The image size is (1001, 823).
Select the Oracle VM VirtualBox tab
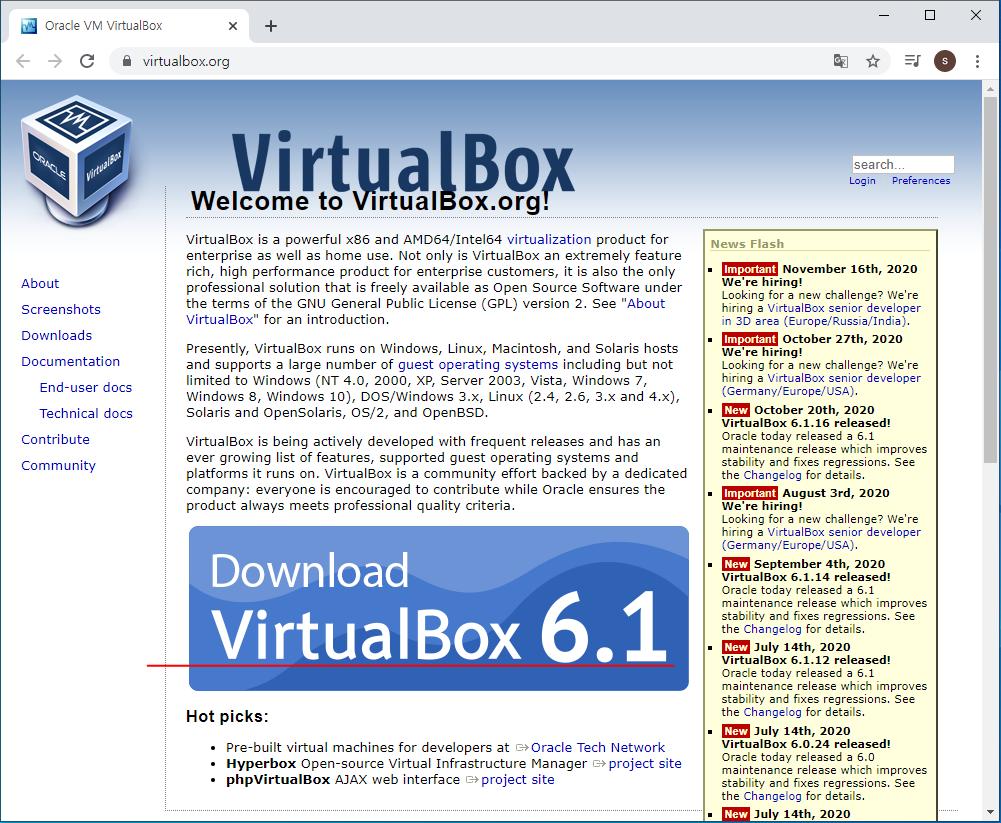click(x=128, y=26)
